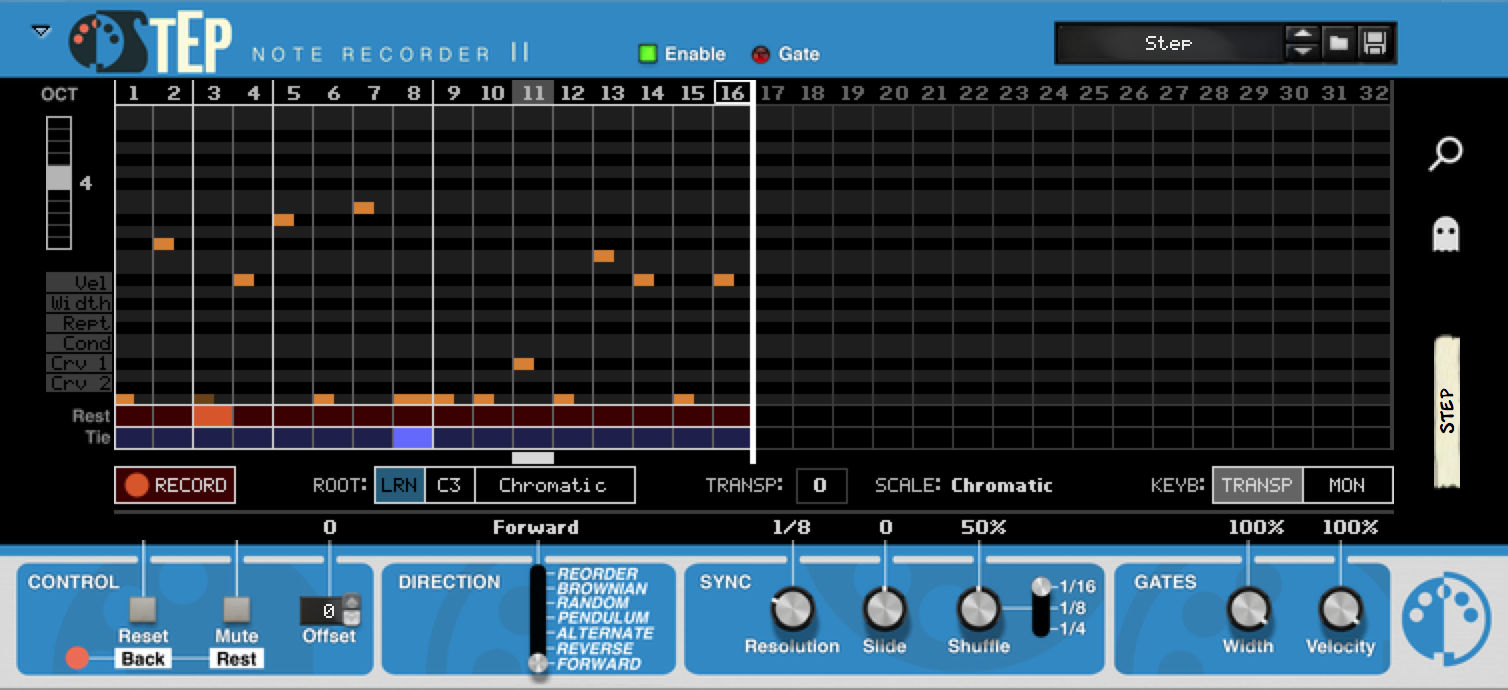The height and width of the screenshot is (690, 1508).
Task: Select PENDULUM direction mode
Action: tap(603, 618)
